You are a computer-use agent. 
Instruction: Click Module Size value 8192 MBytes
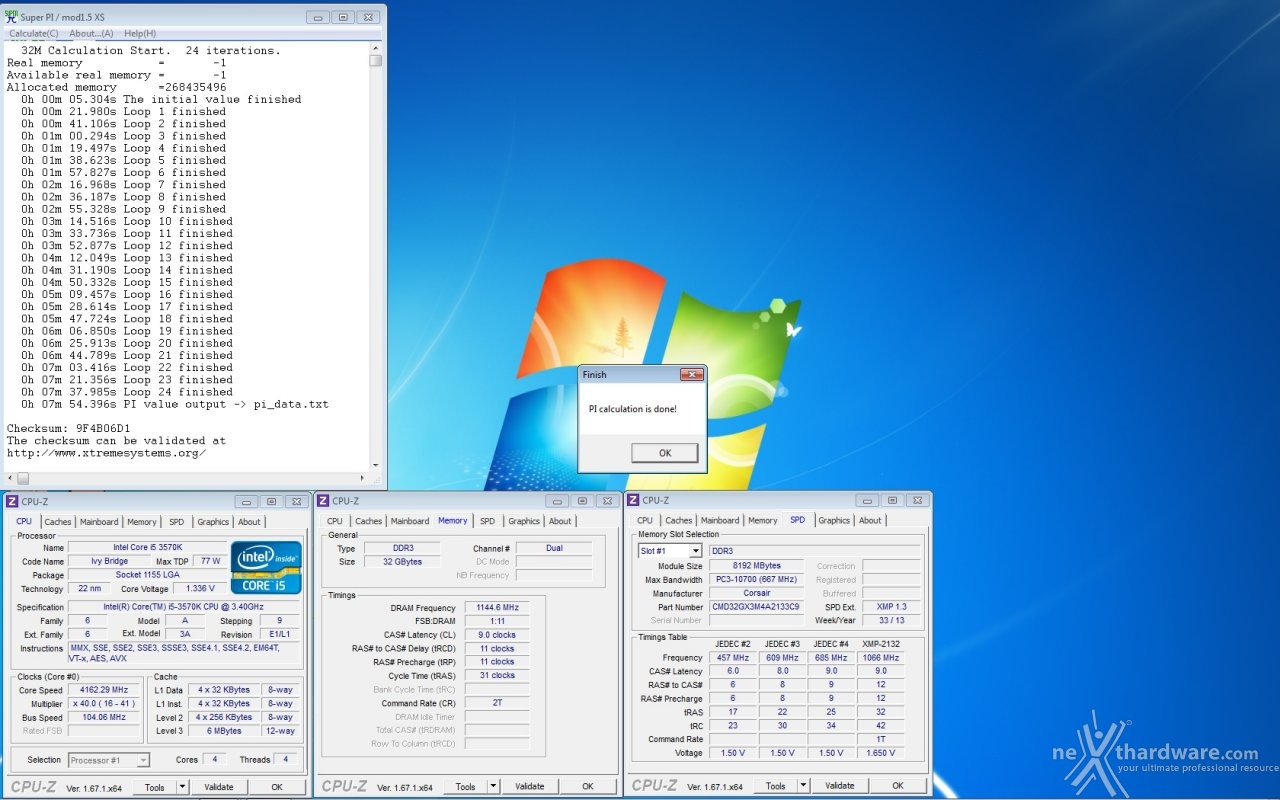756,566
